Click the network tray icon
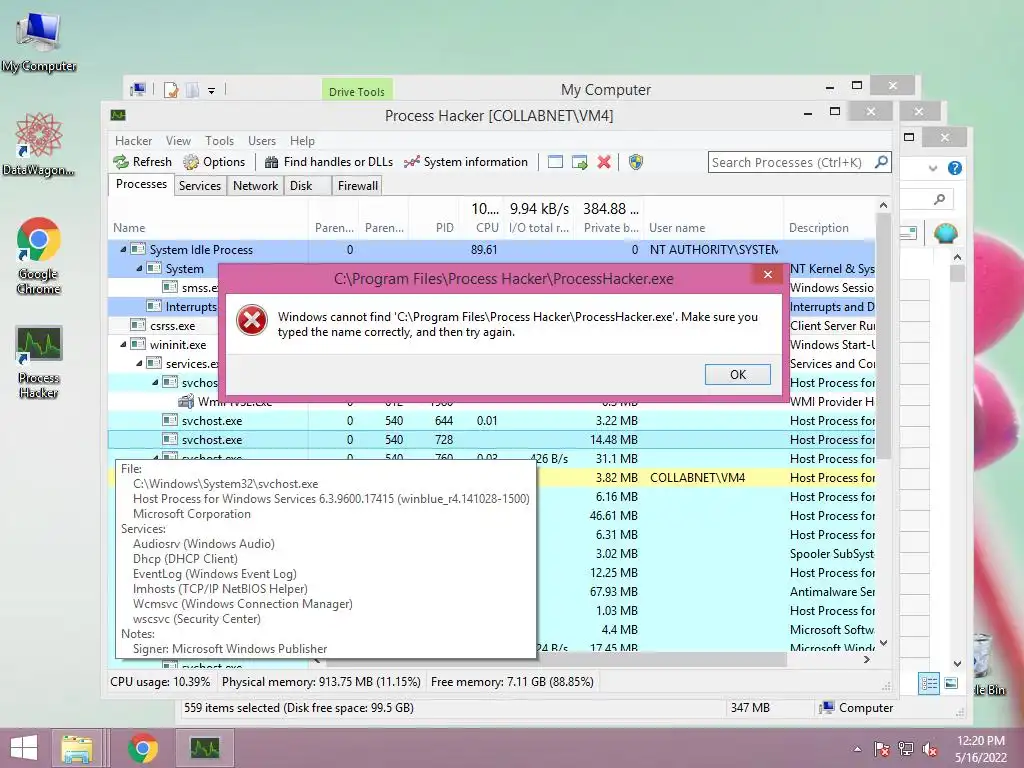 [x=906, y=748]
